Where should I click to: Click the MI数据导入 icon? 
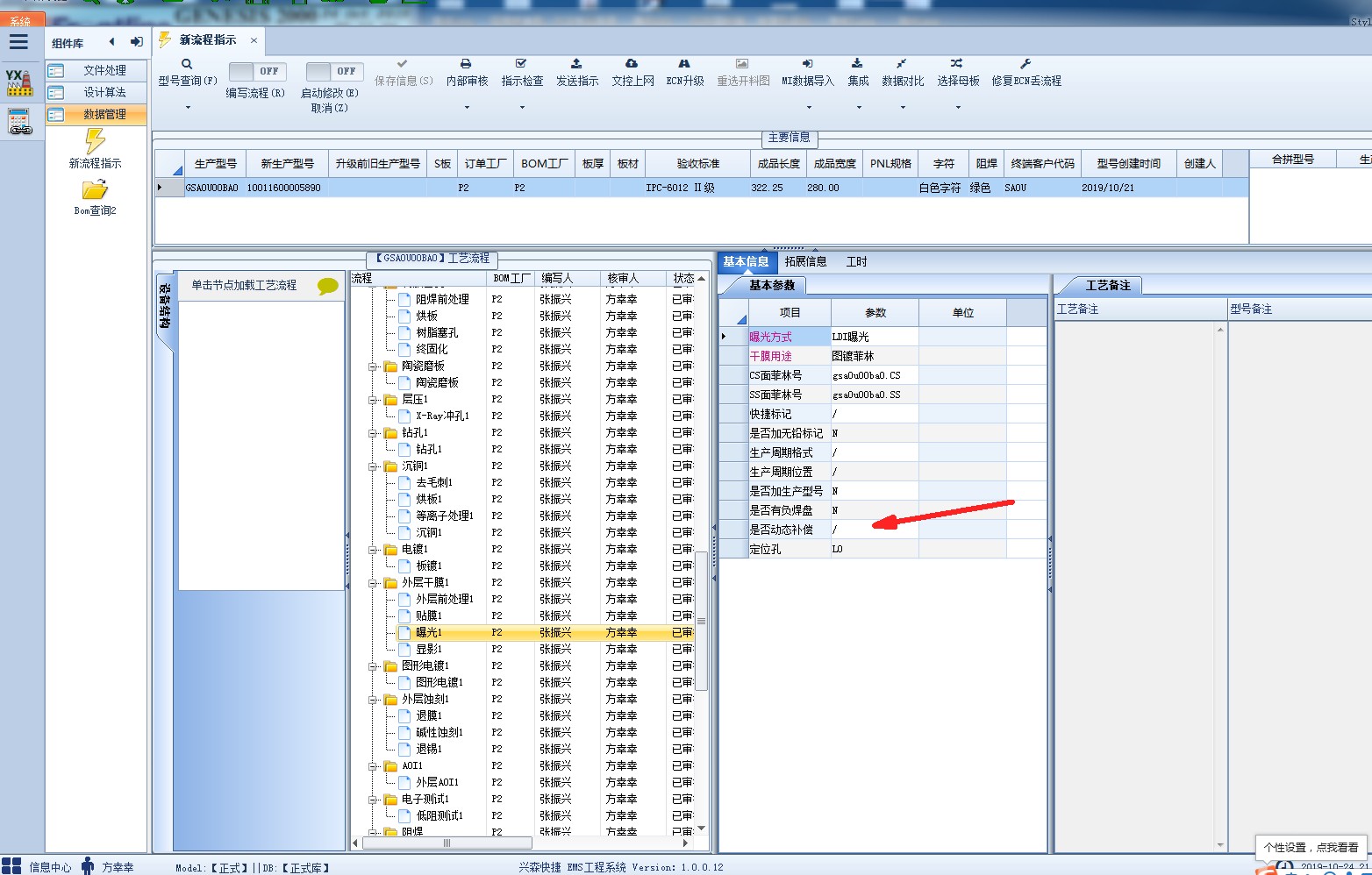(x=808, y=64)
